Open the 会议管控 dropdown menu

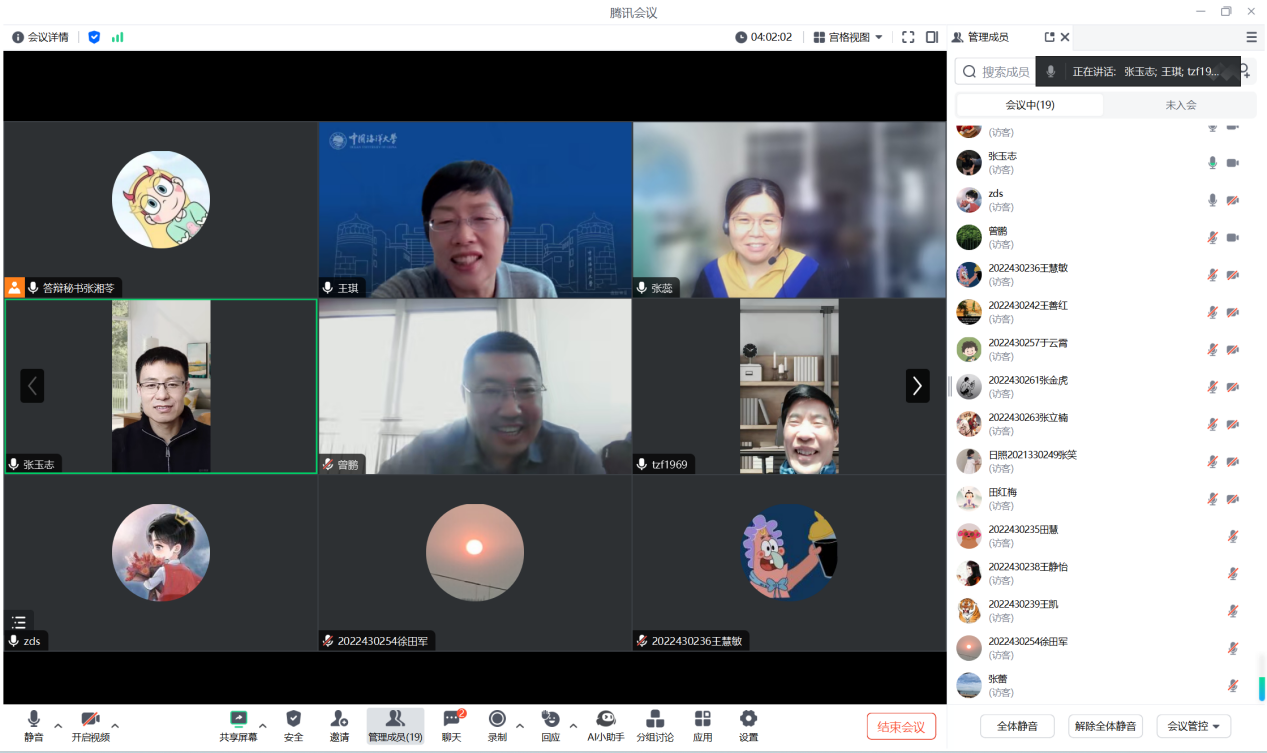[1193, 726]
